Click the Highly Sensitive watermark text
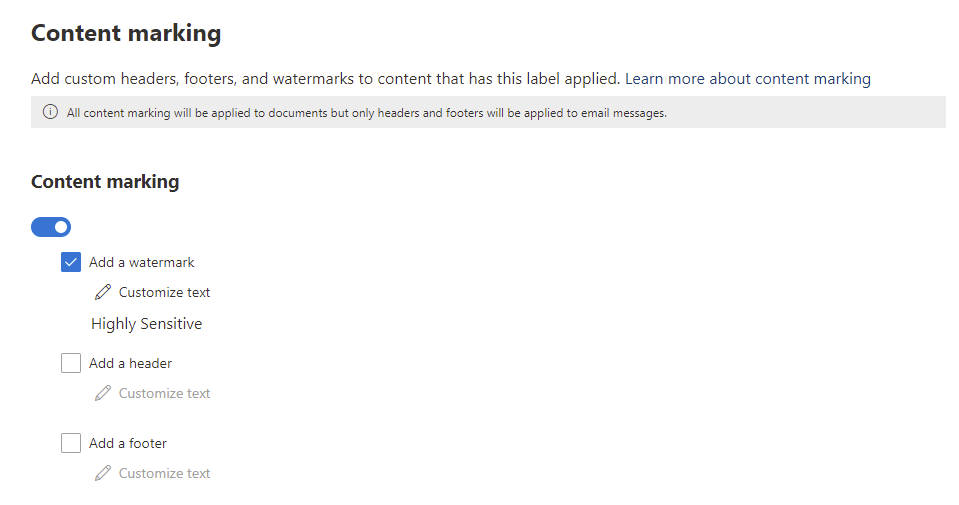This screenshot has height=505, width=959. tap(147, 324)
